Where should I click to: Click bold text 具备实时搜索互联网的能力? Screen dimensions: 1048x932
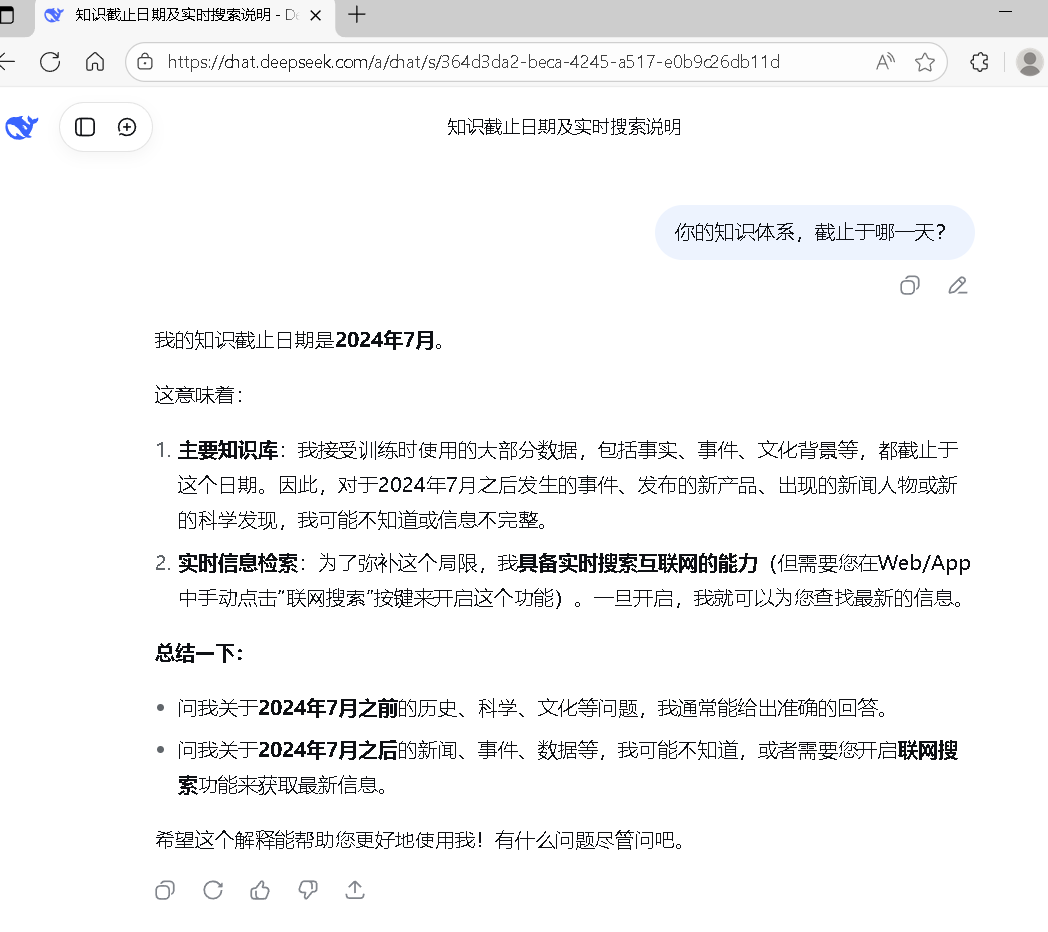click(x=638, y=563)
